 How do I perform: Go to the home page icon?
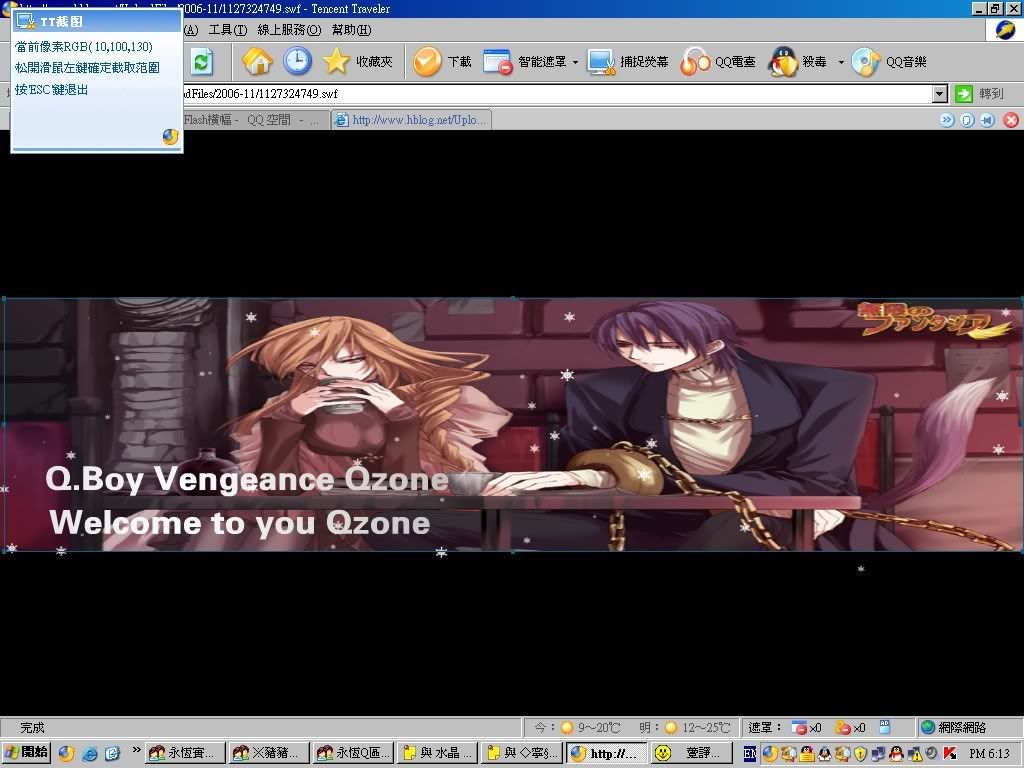click(257, 61)
